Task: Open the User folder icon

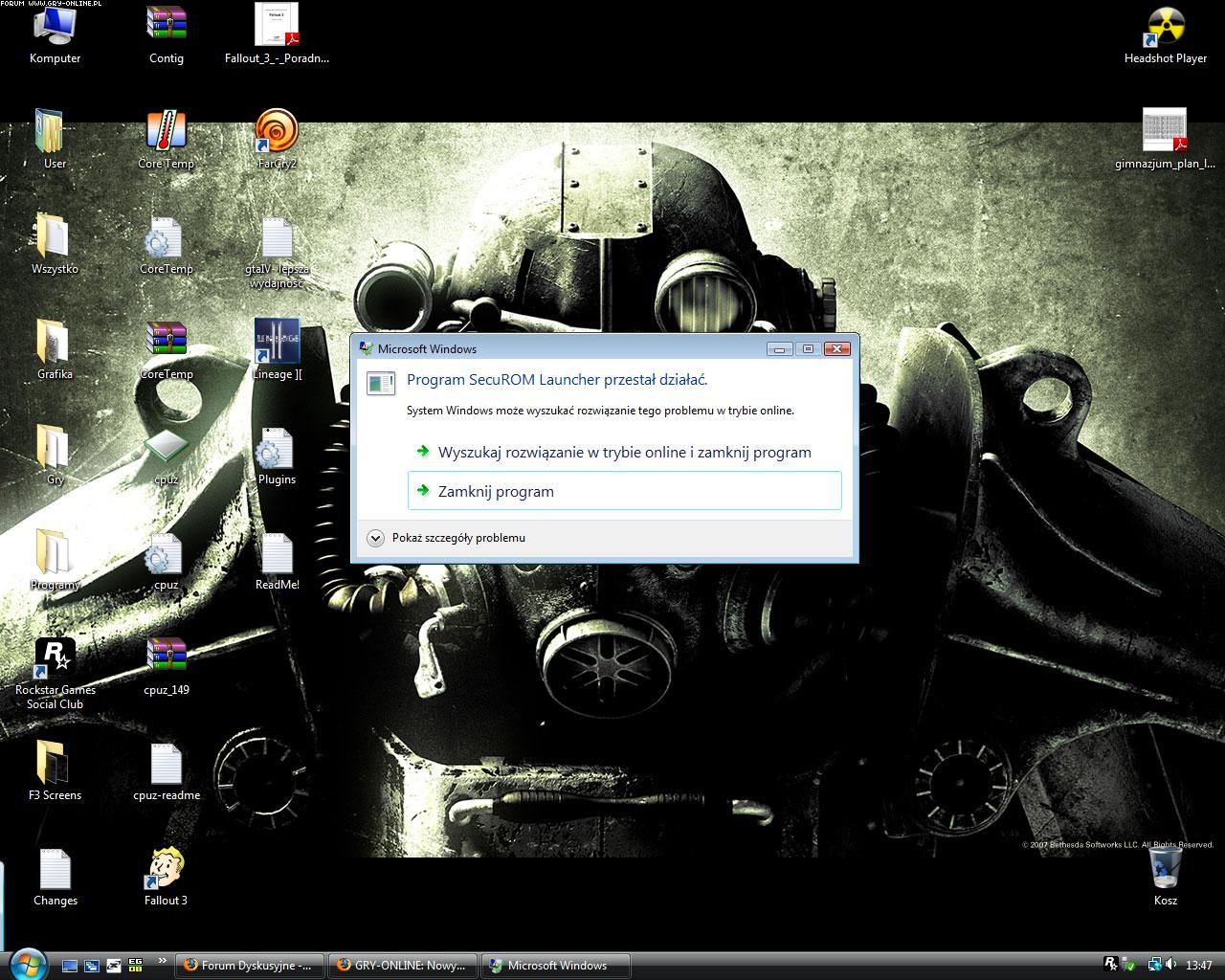Action: [55, 140]
